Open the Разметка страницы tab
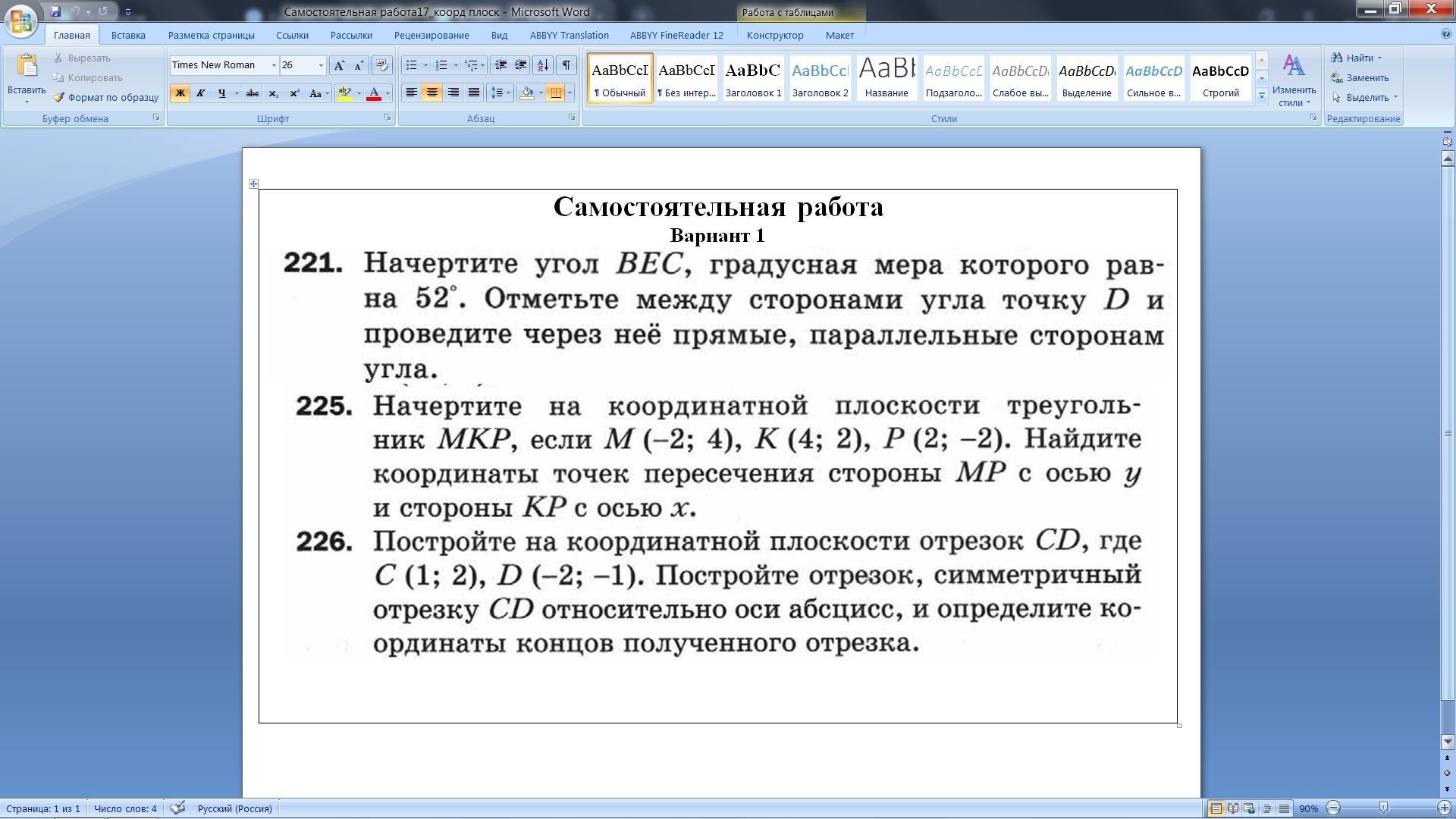Image resolution: width=1456 pixels, height=819 pixels. tap(211, 35)
